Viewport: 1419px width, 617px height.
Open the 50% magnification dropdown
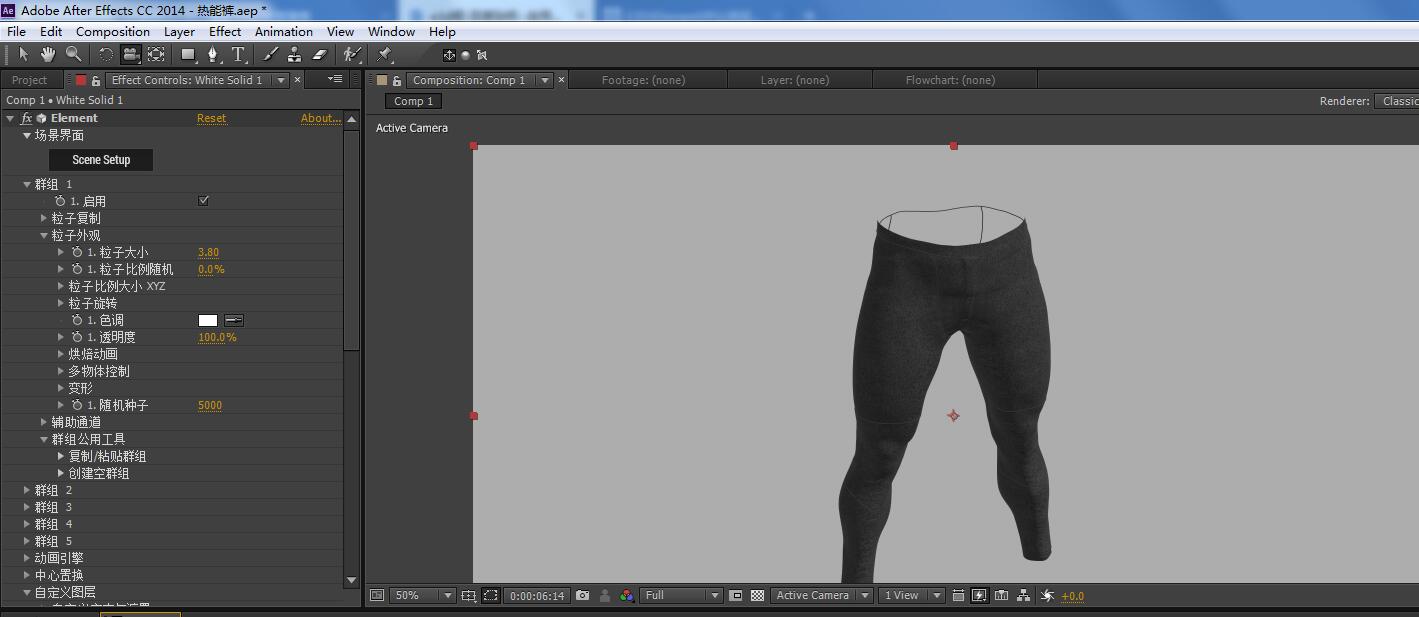tap(421, 595)
